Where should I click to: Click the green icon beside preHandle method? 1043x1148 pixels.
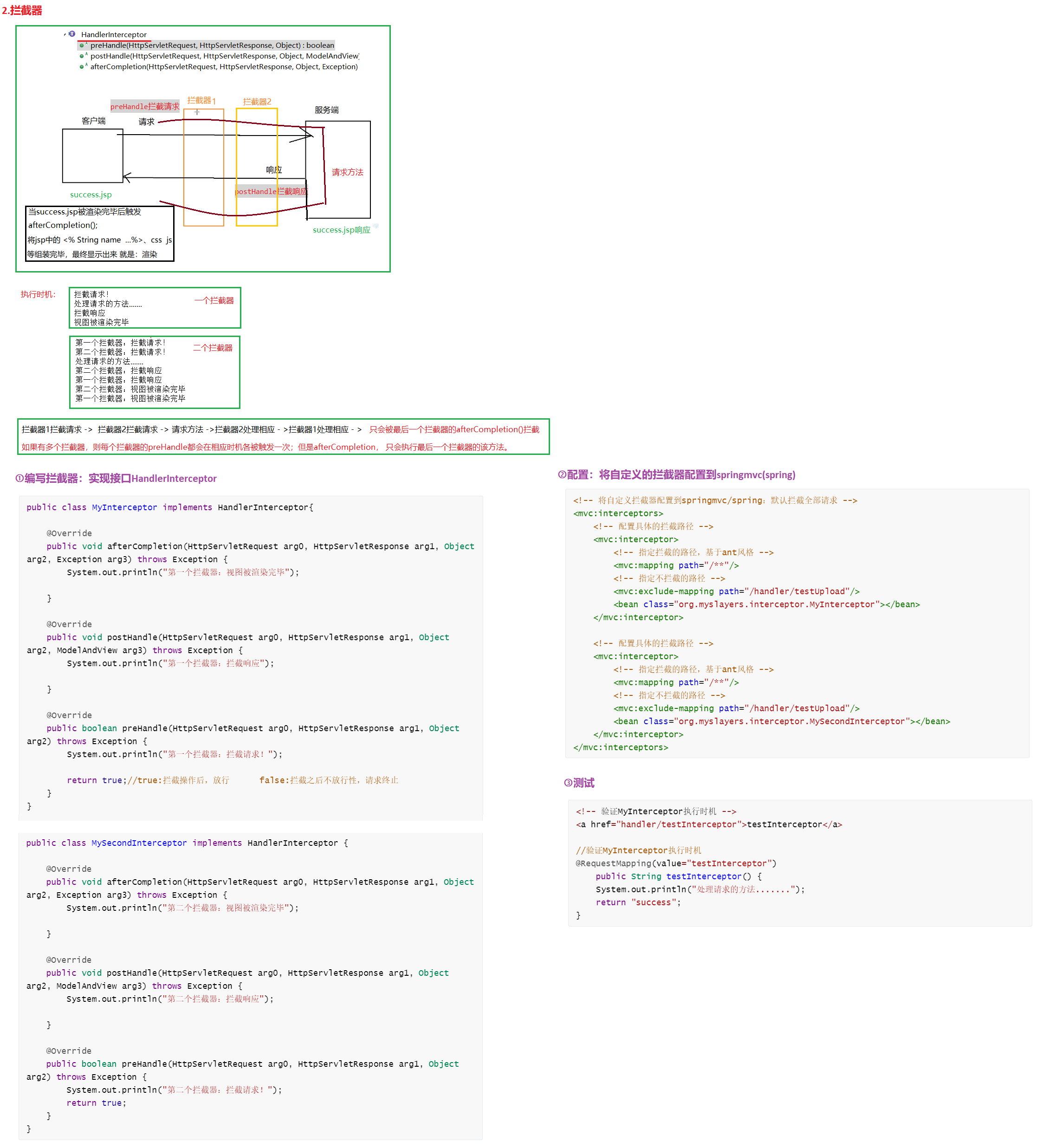coord(82,45)
